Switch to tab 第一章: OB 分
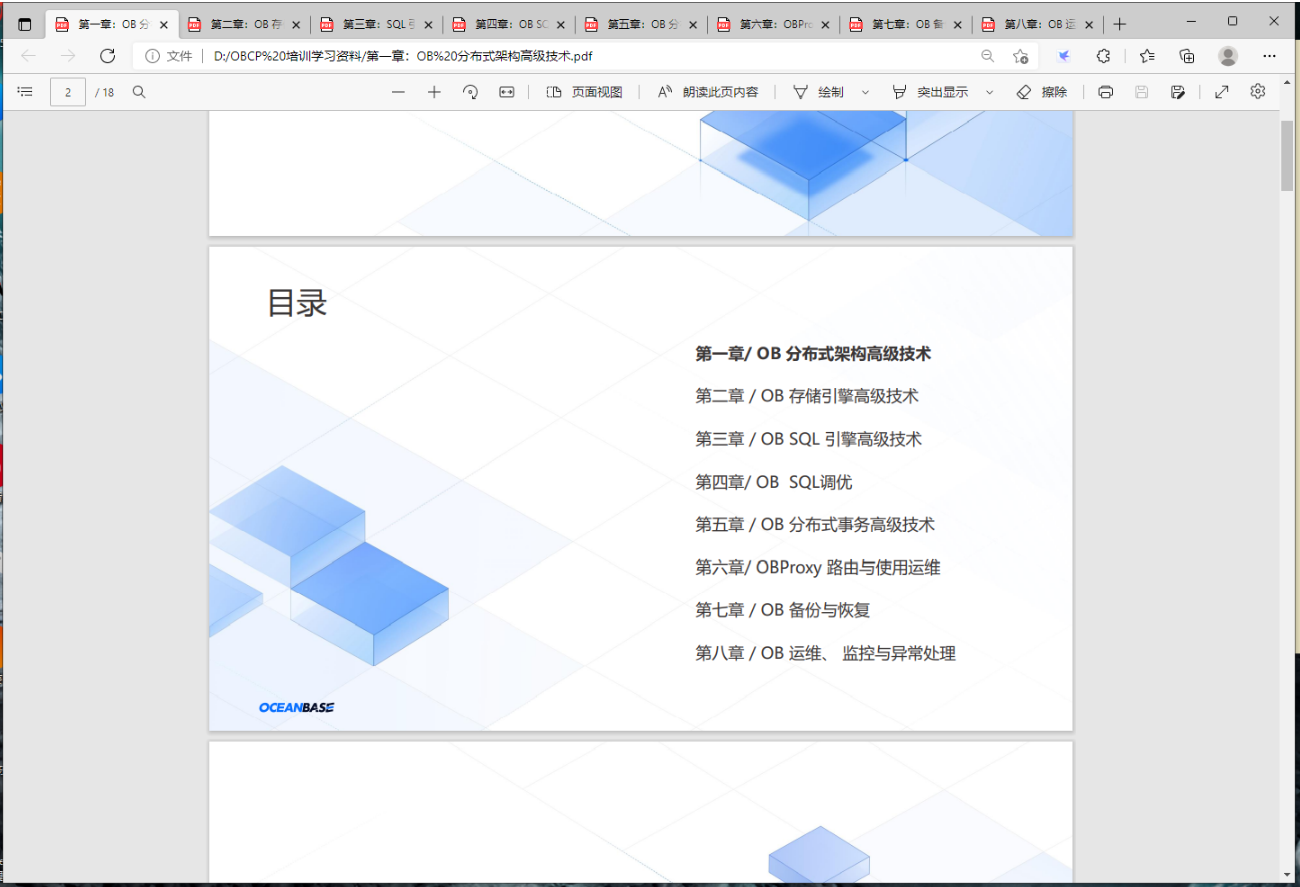This screenshot has width=1300, height=887. coord(112,25)
